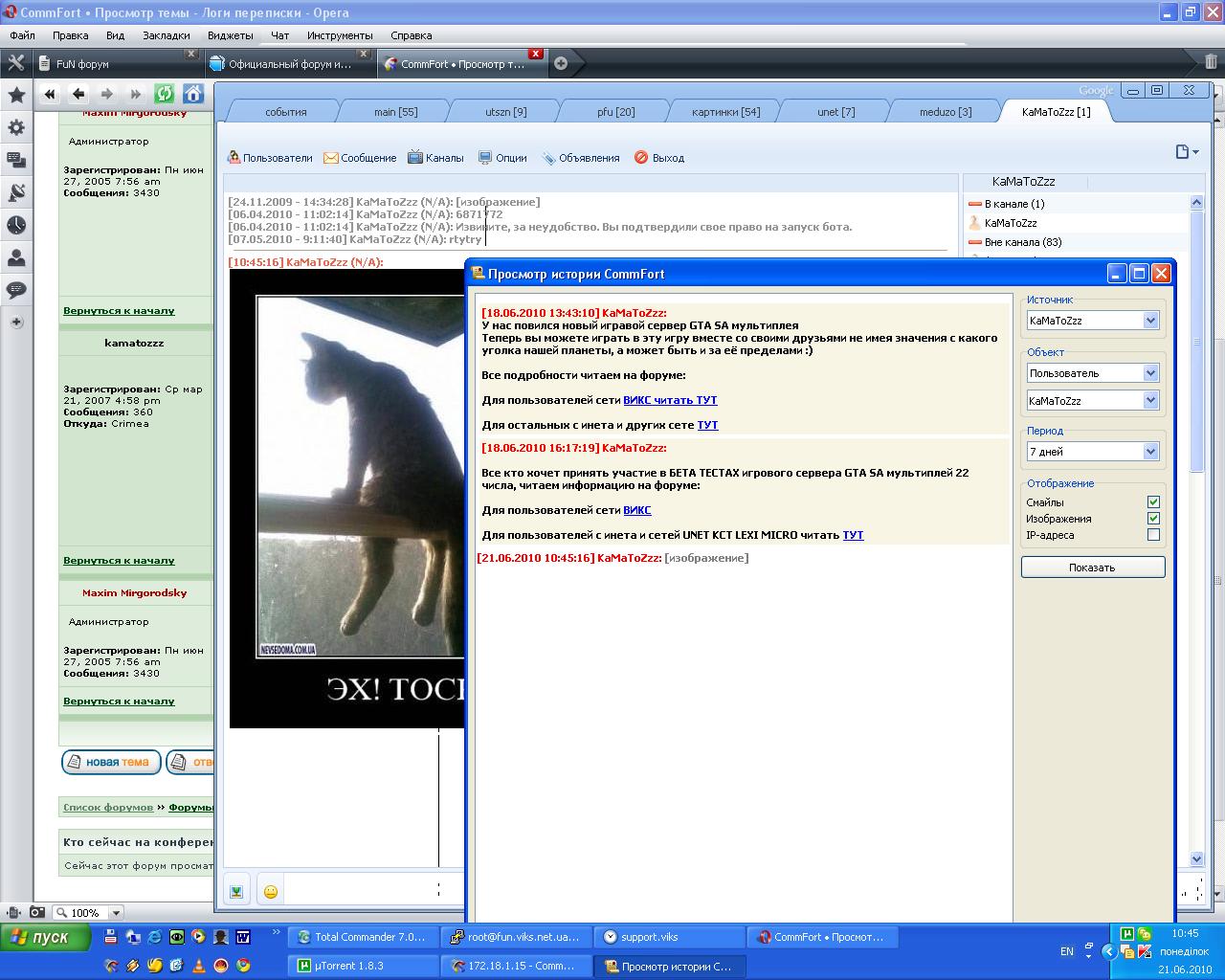Uncheck the Смайлы checkbox

pyautogui.click(x=1153, y=502)
